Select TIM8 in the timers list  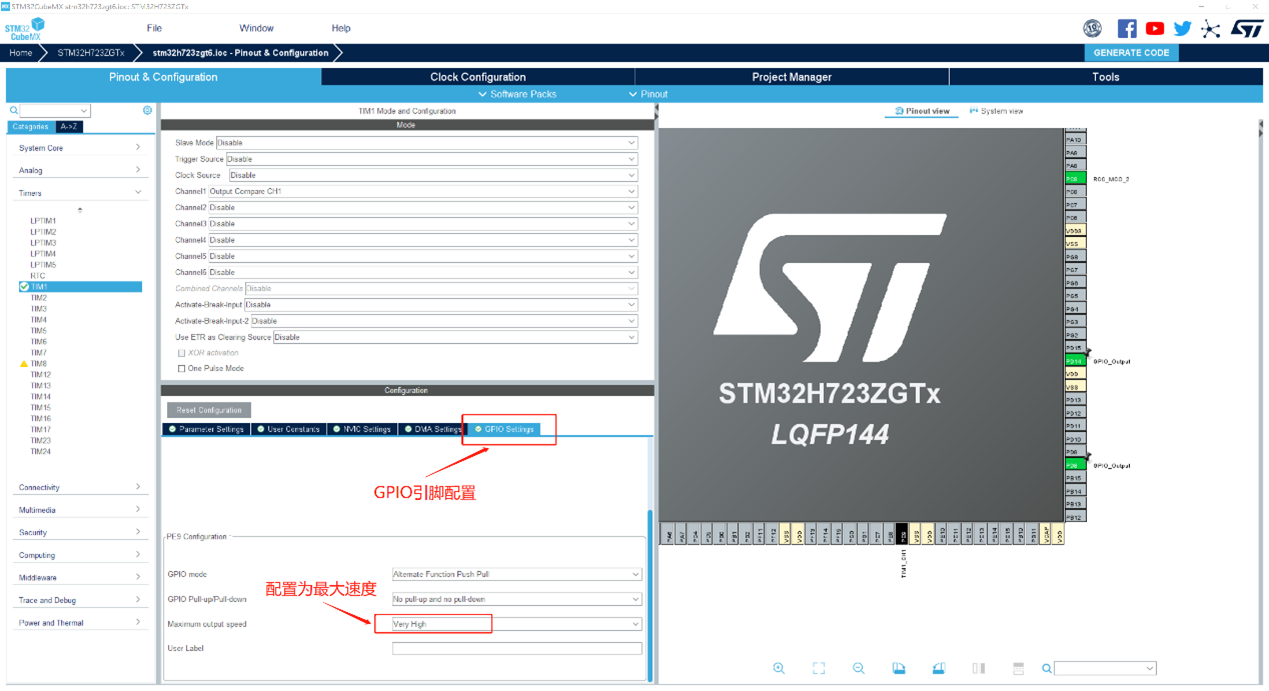[39, 364]
